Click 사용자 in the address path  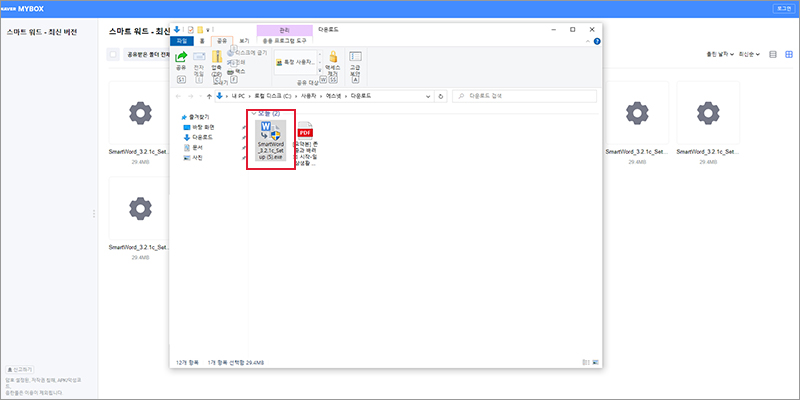[308, 96]
